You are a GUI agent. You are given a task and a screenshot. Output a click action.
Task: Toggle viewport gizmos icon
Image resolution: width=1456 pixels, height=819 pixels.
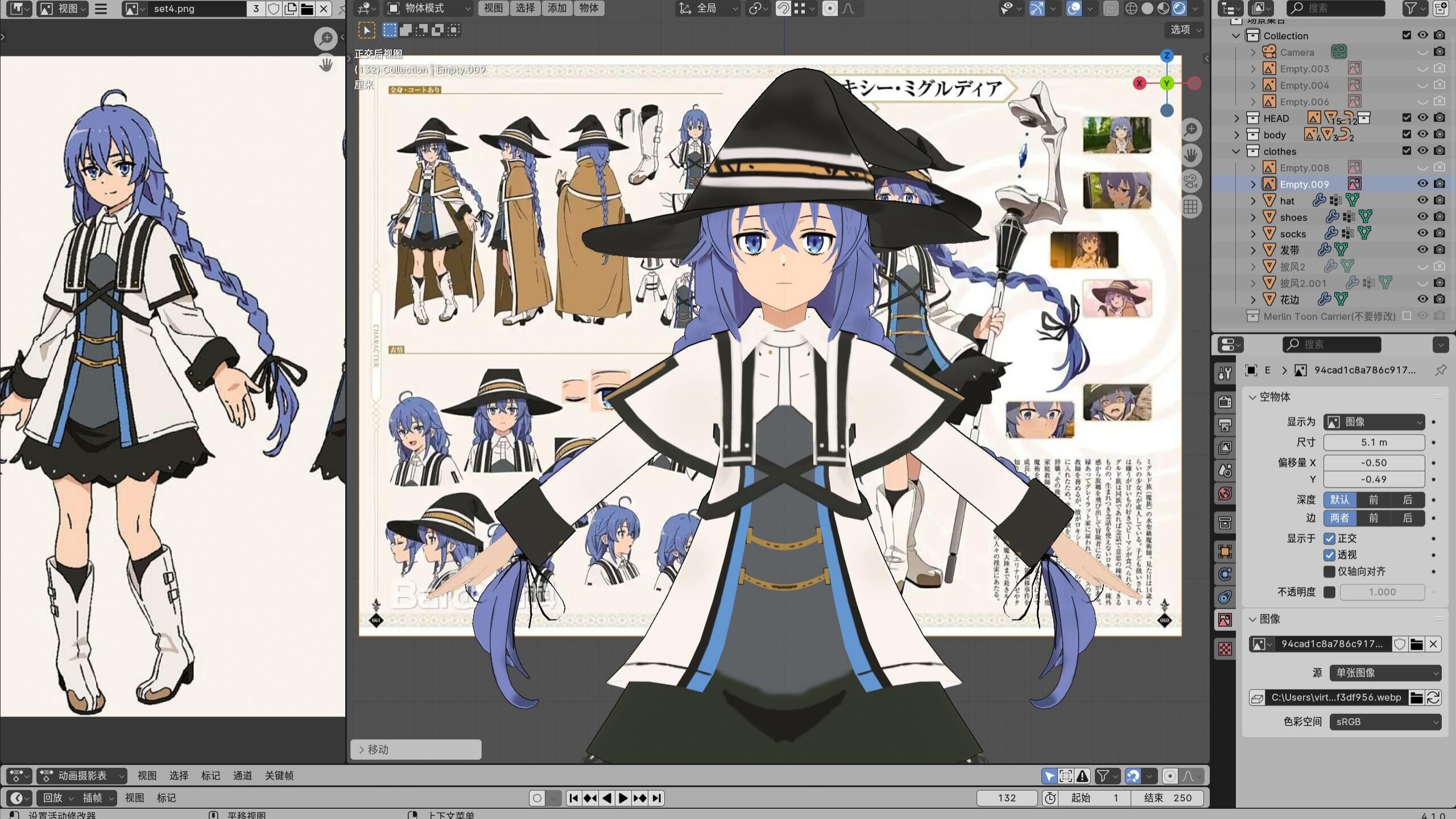[1037, 9]
